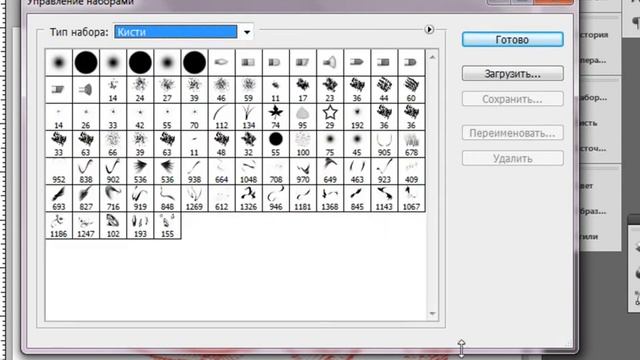Select the star outline brush 29
Image resolution: width=640 pixels, height=360 pixels.
[330, 117]
